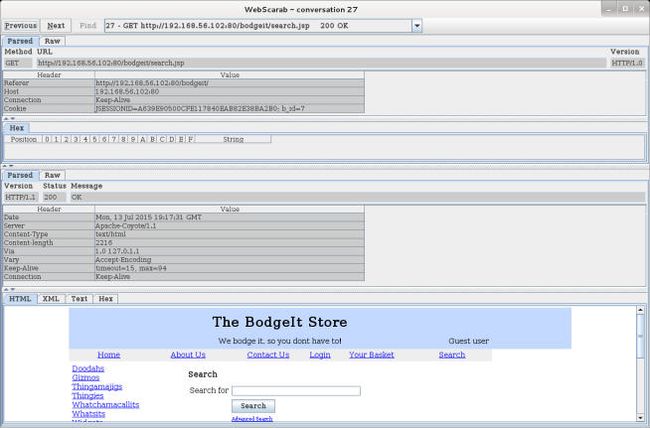Click the scroll-down arrow of HTML pane

click(x=640, y=418)
